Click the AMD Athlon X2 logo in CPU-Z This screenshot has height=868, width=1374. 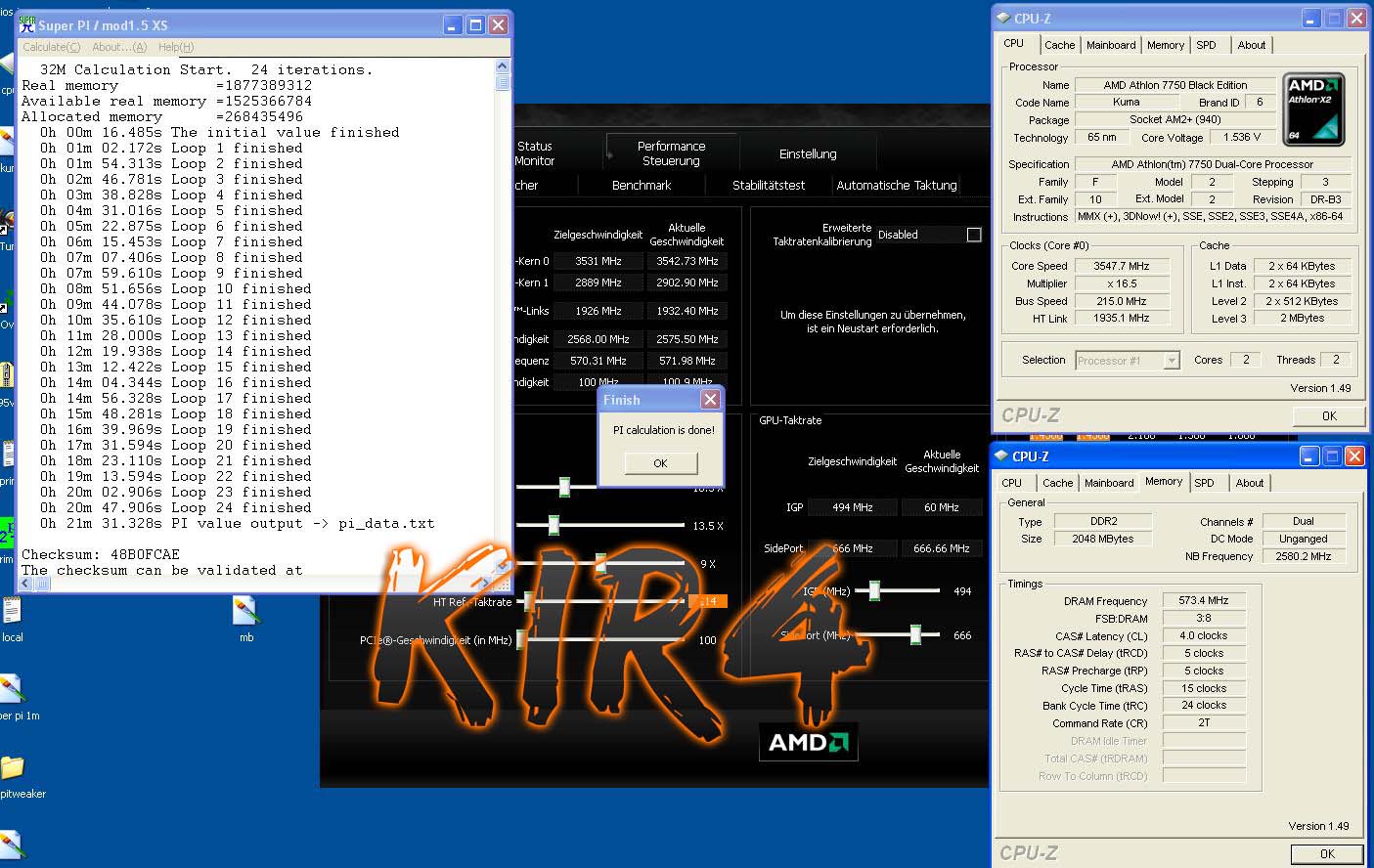tap(1312, 109)
